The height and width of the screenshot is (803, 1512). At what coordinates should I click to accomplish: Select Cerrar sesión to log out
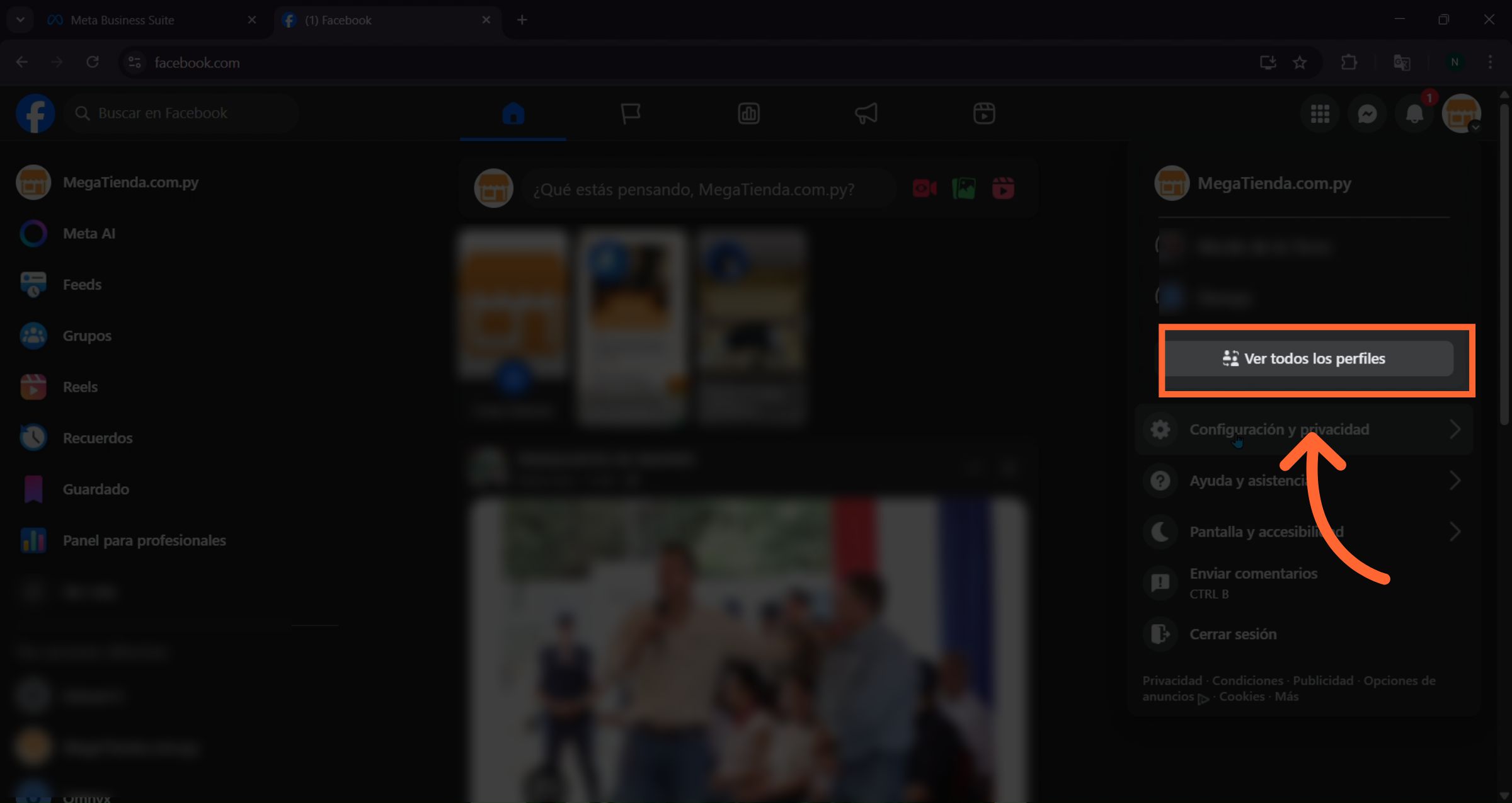click(x=1232, y=634)
